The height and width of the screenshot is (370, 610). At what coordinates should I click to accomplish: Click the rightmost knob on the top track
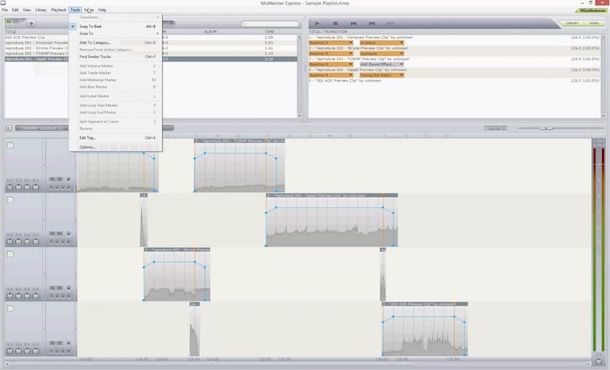[36, 188]
